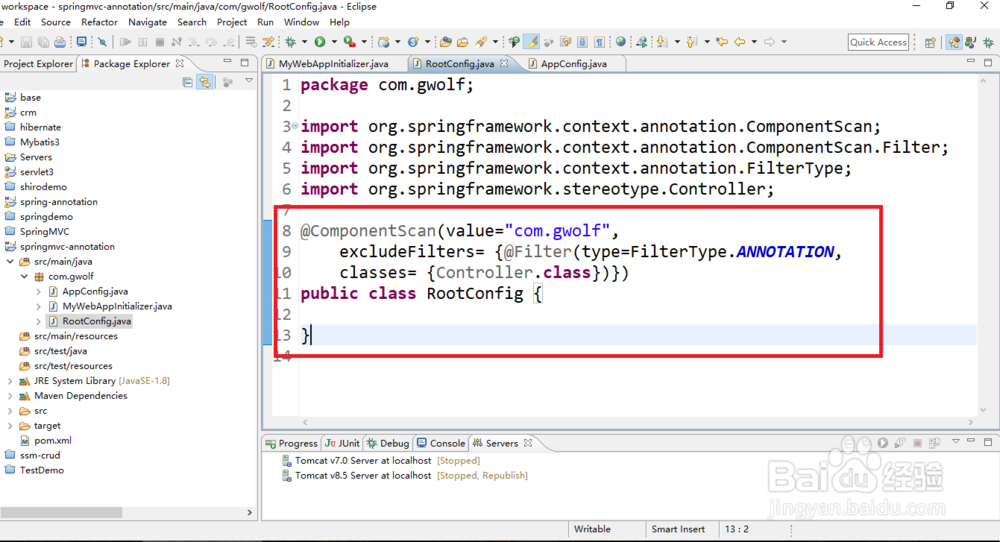Click the Open Web Browser globe icon
Screen dimensions: 1000x542
click(620, 42)
